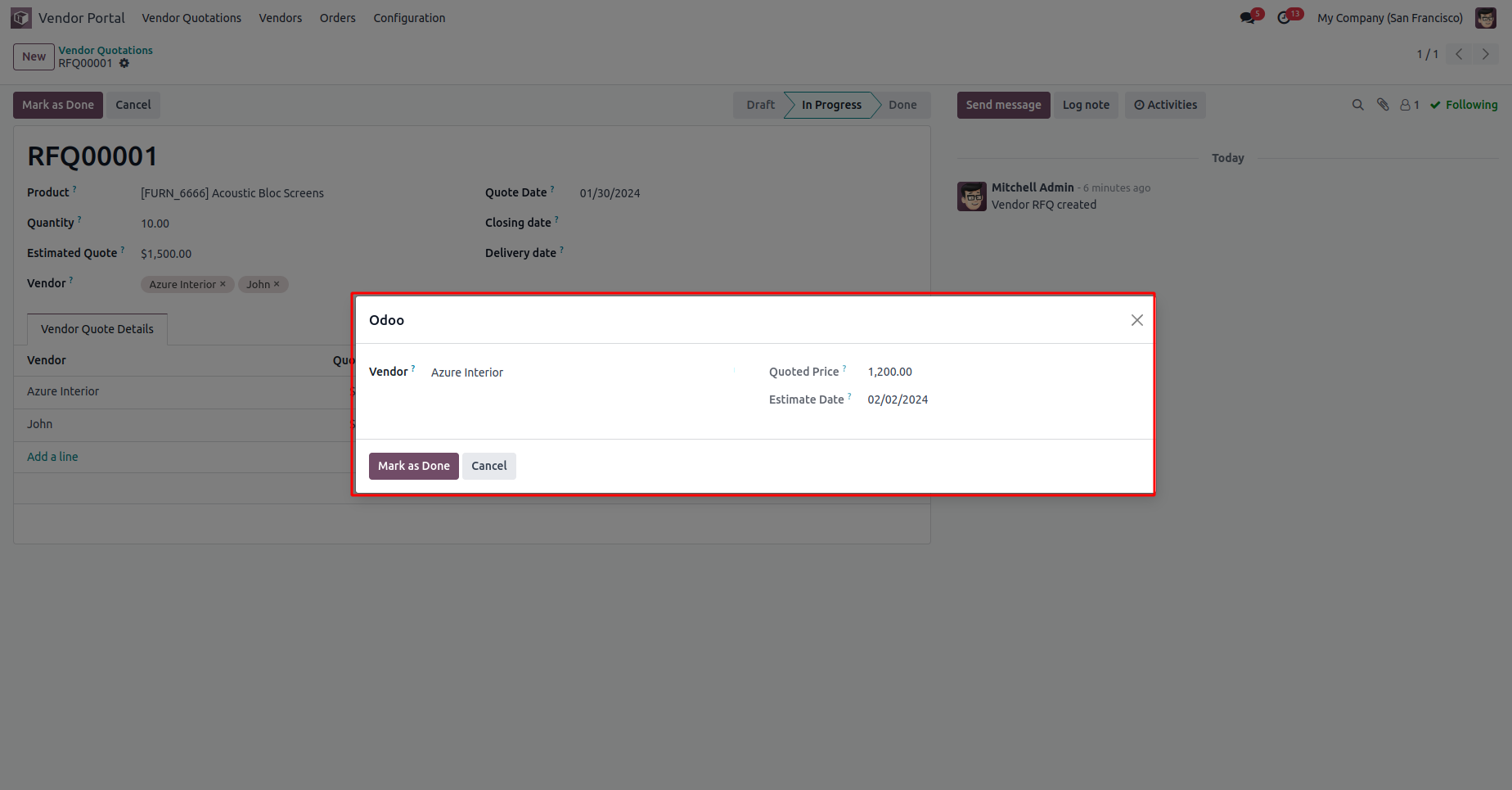Screen dimensions: 1512x790
Task: Remove the Azure Interior vendor tag
Action: (x=223, y=284)
